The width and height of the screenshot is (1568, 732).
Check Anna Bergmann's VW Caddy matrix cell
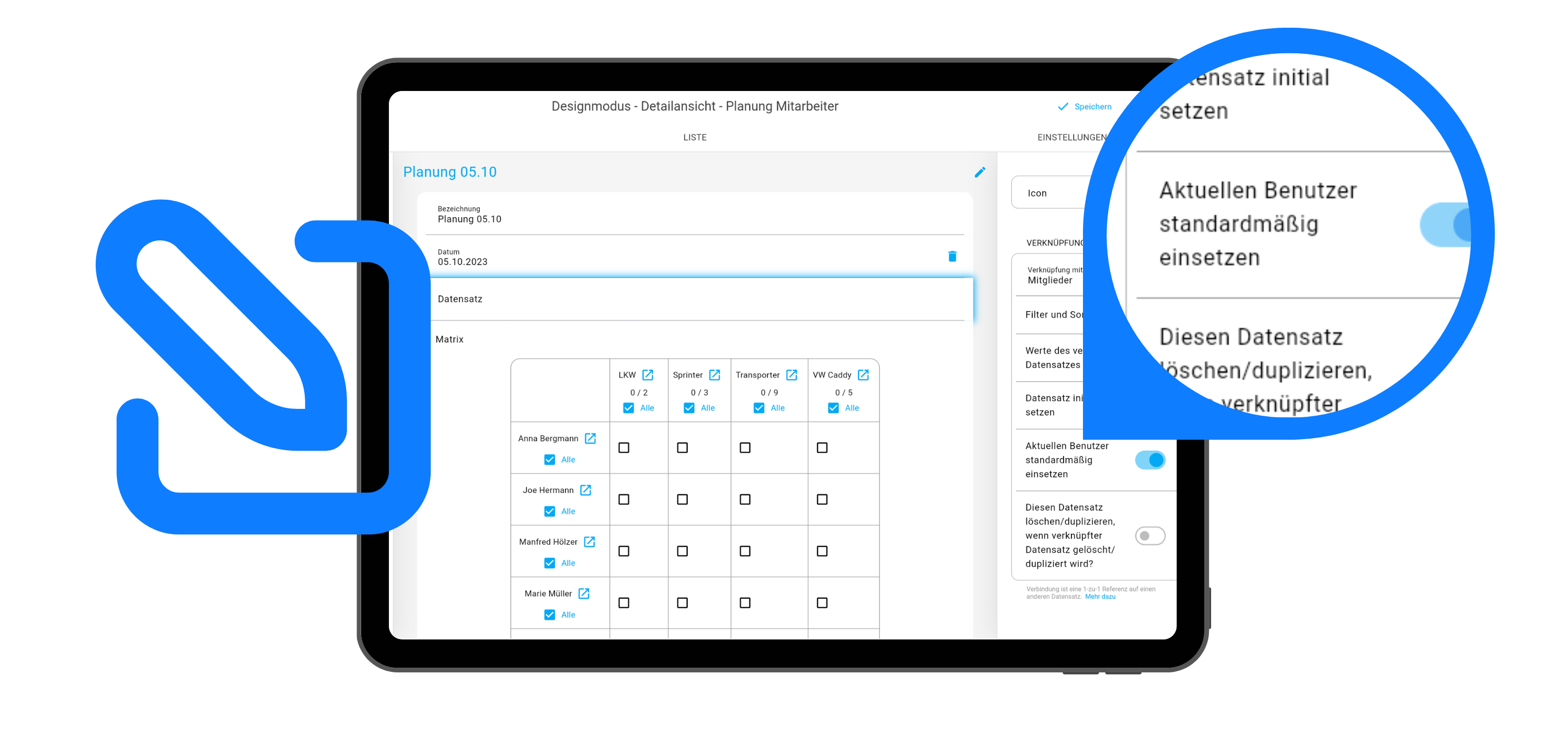coord(822,448)
